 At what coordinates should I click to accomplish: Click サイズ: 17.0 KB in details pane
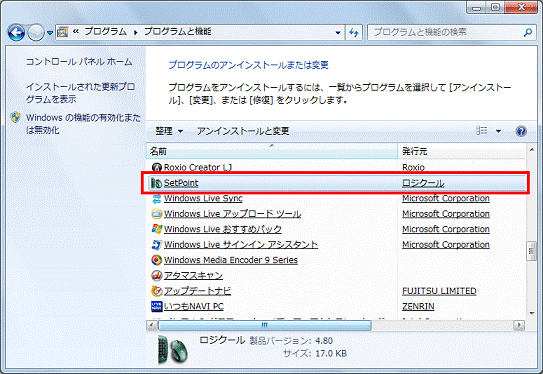[314, 354]
